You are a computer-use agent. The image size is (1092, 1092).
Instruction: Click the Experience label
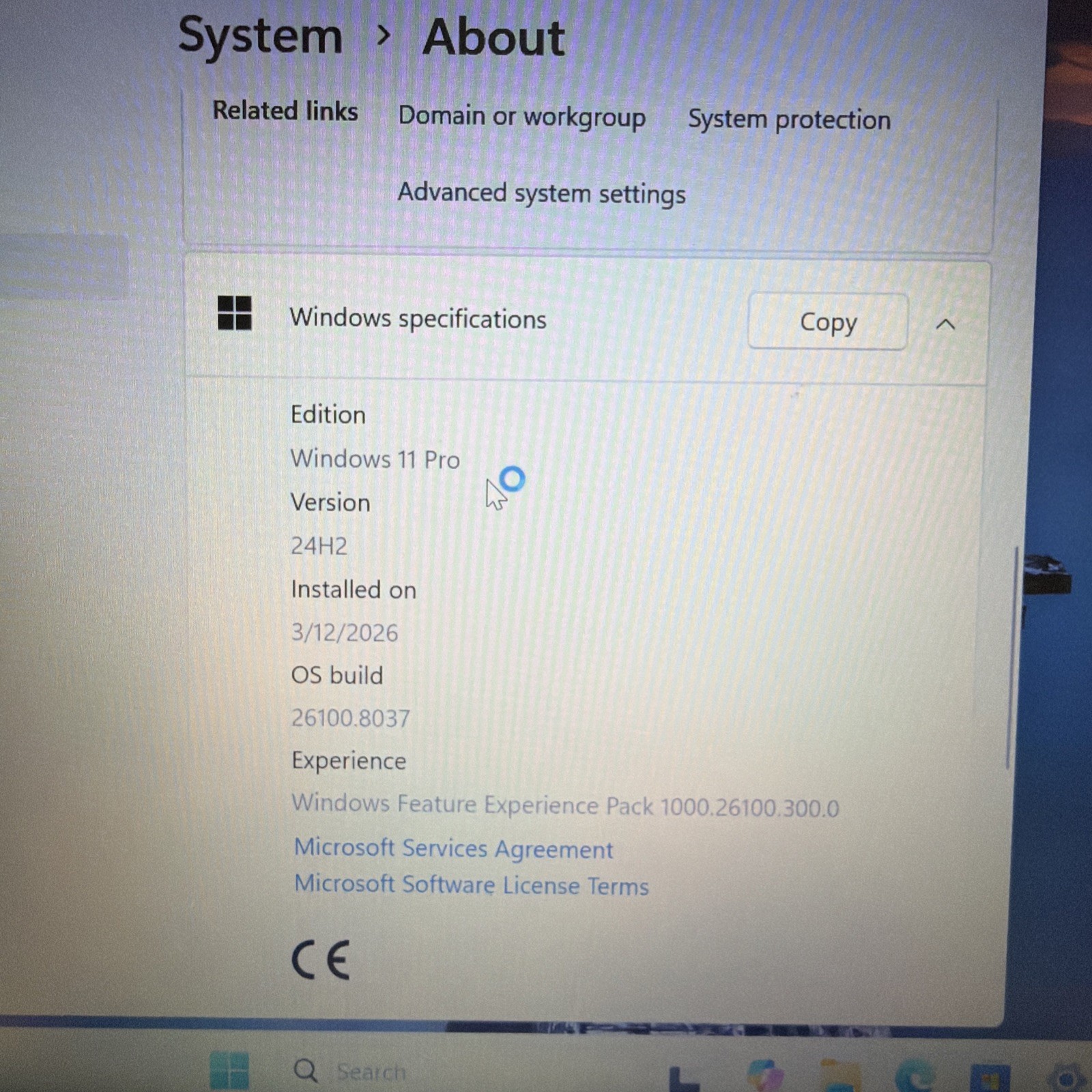[x=349, y=761]
